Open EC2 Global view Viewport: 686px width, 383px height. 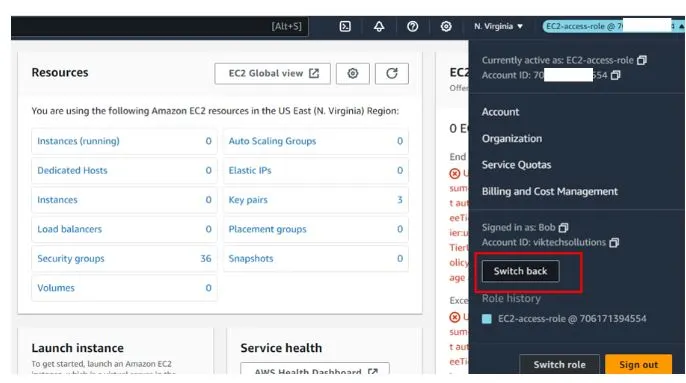(x=272, y=74)
